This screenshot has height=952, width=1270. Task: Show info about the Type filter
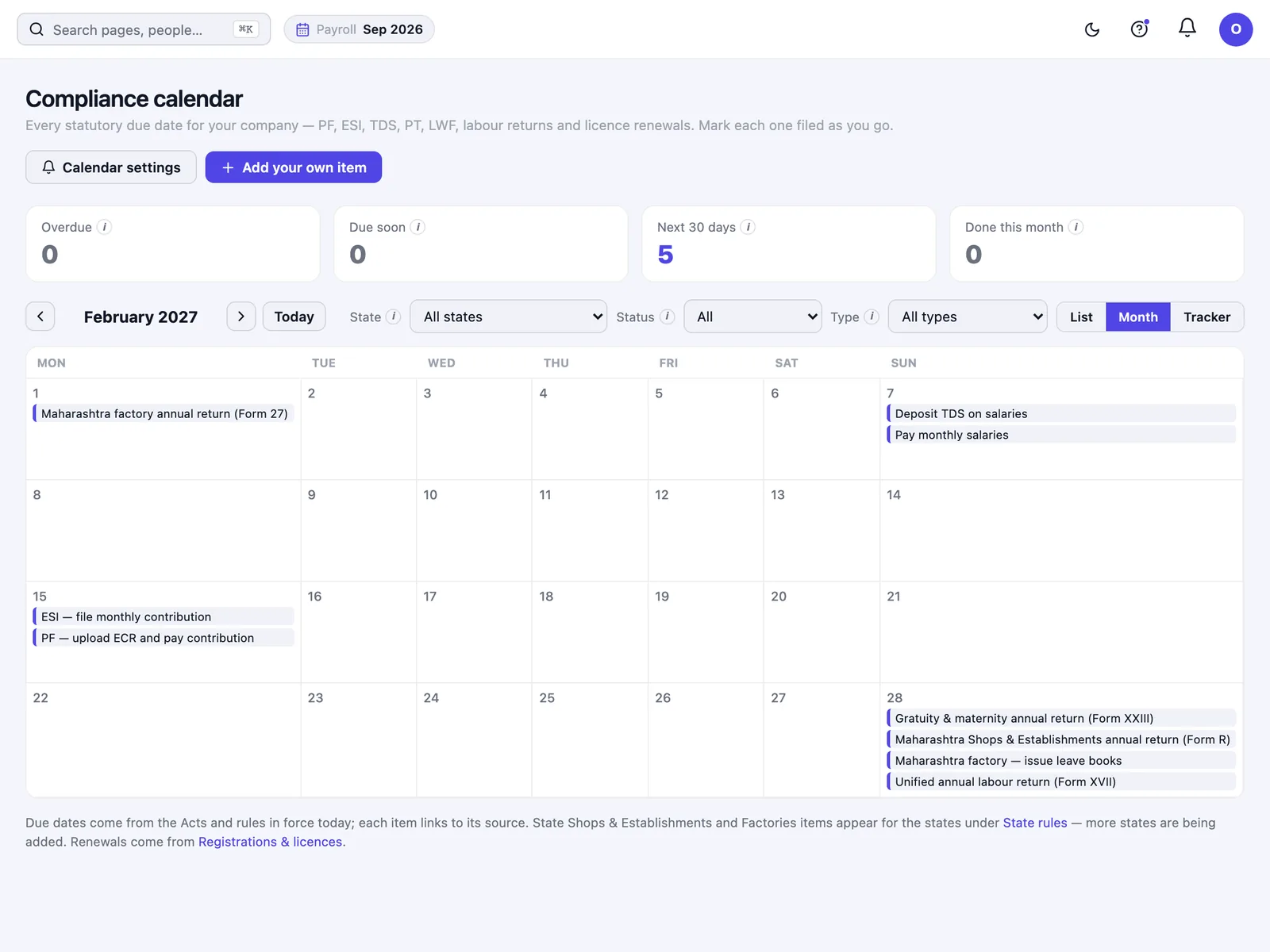872,317
